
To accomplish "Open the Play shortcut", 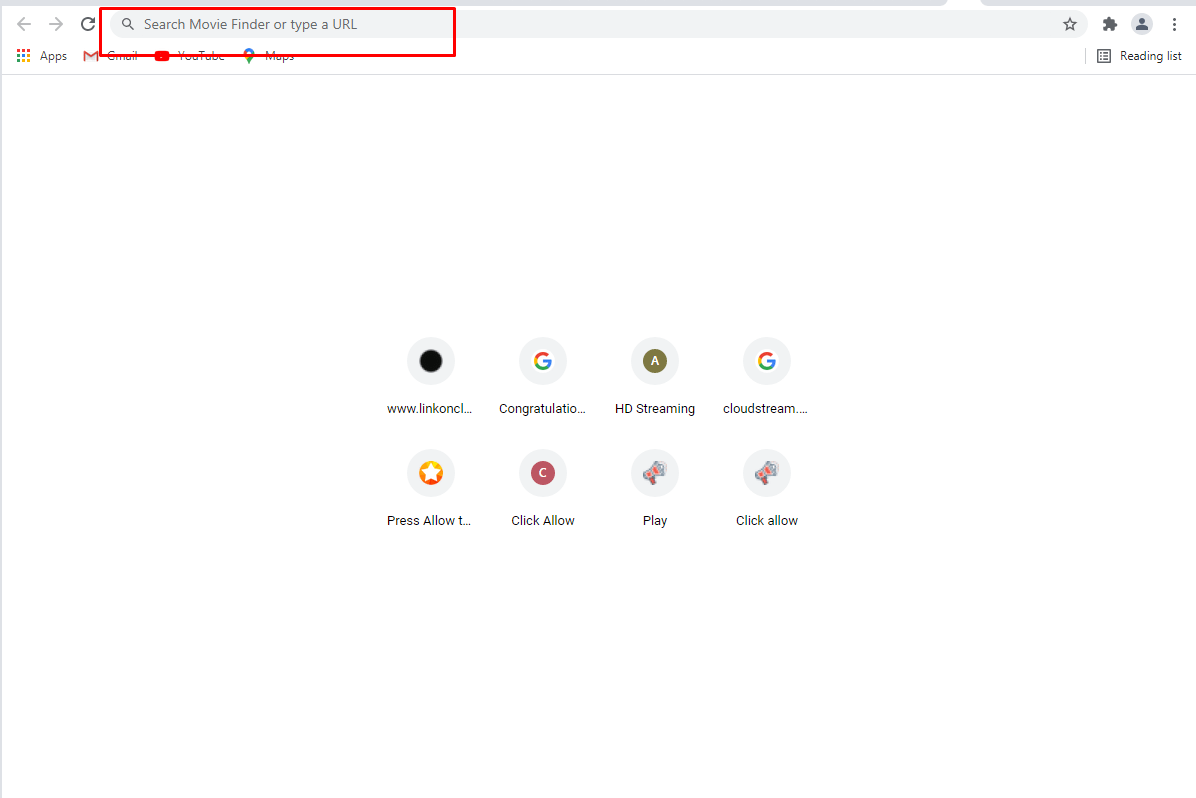I will (654, 487).
